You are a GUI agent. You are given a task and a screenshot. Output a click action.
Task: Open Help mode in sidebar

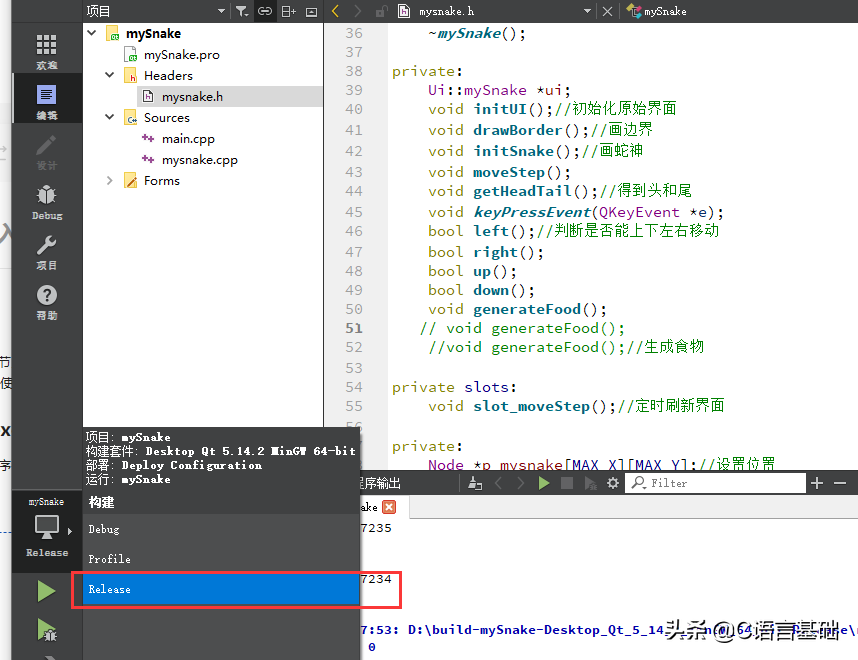[47, 303]
